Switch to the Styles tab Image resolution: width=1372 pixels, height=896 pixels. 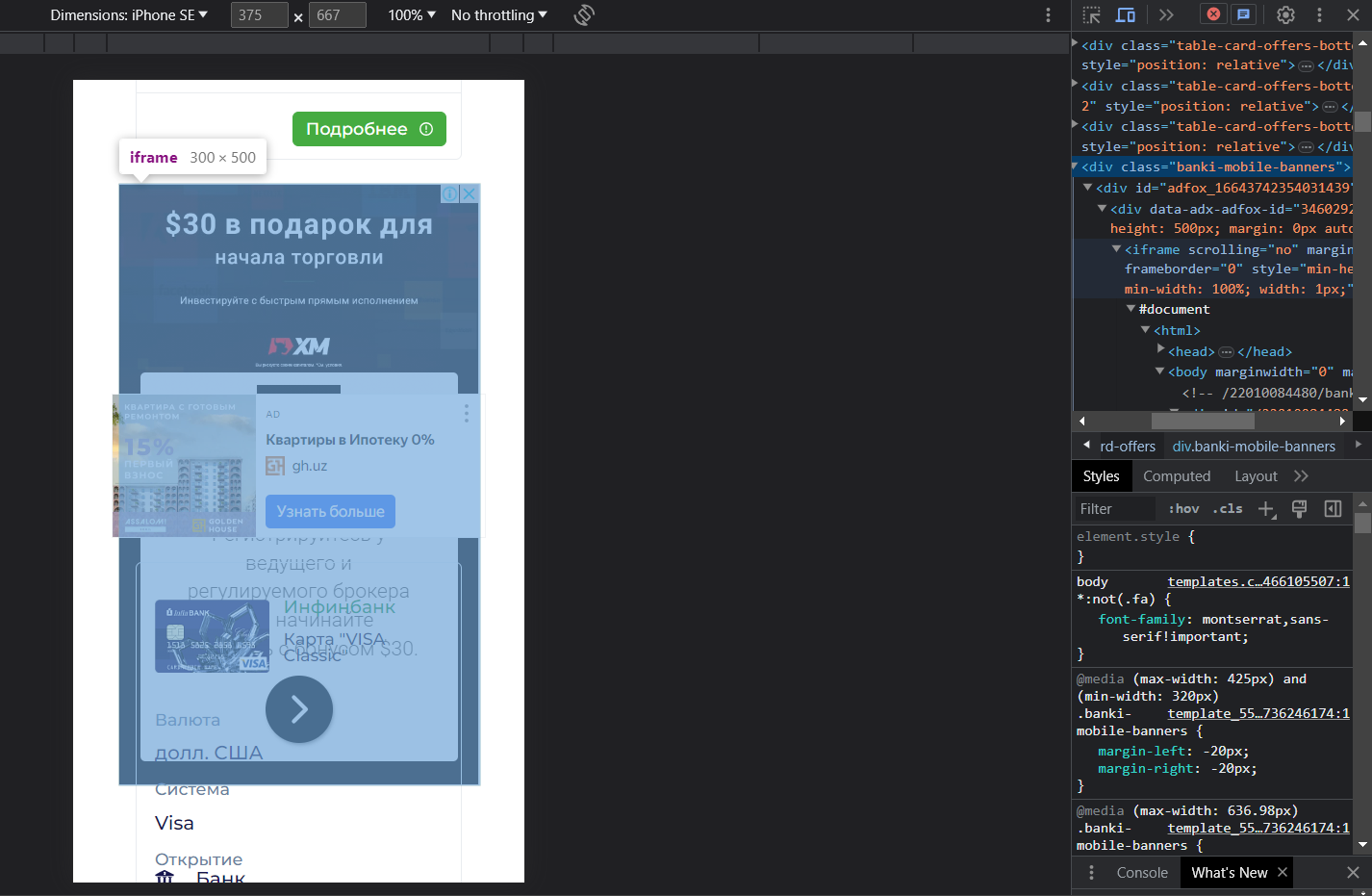(x=1101, y=476)
